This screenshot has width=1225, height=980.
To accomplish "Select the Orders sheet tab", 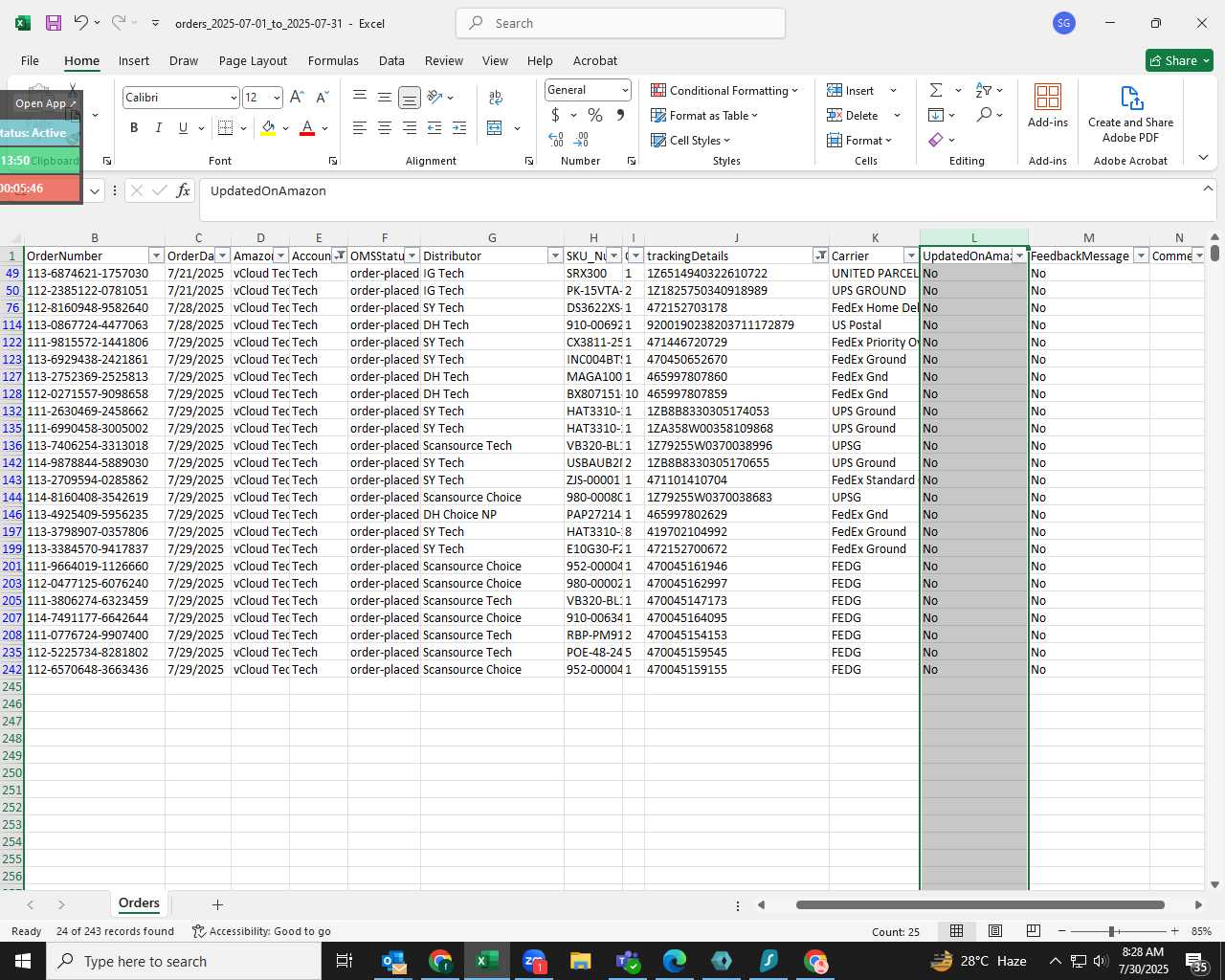I will pyautogui.click(x=139, y=903).
